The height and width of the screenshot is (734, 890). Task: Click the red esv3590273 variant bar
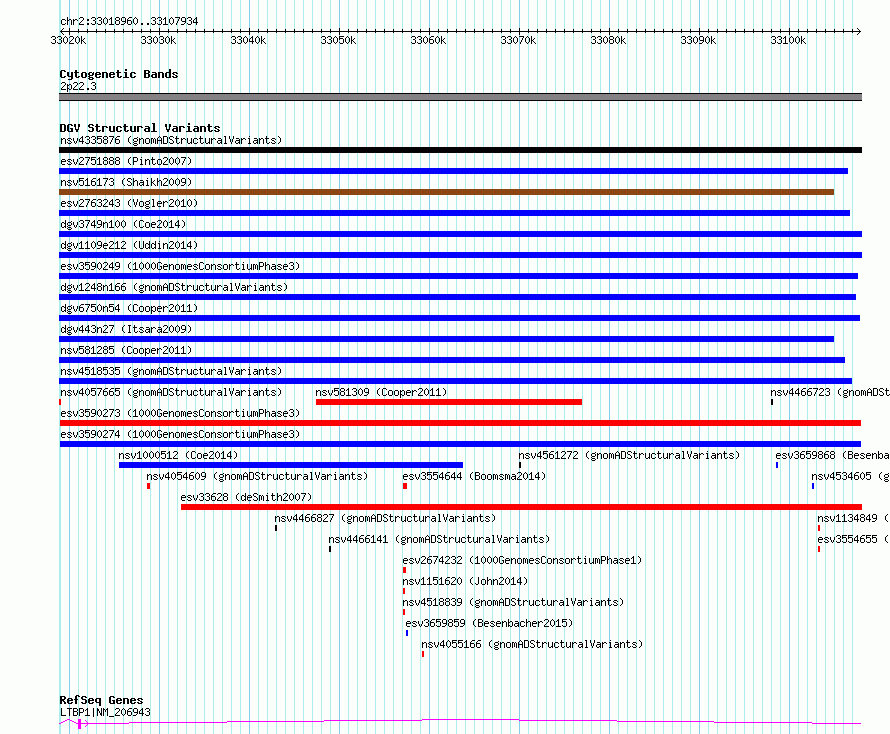point(460,423)
